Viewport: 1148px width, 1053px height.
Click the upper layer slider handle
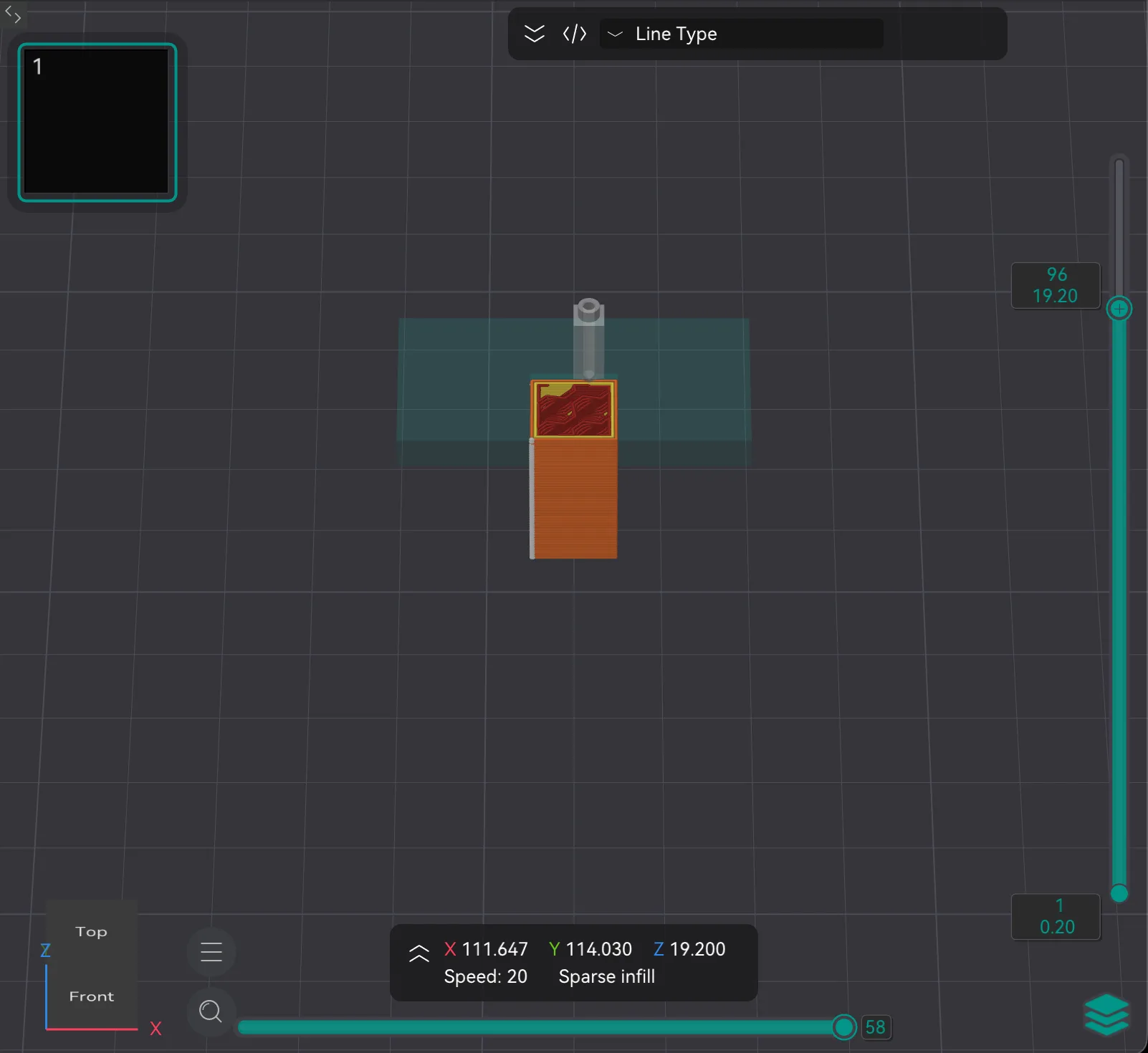click(1119, 309)
